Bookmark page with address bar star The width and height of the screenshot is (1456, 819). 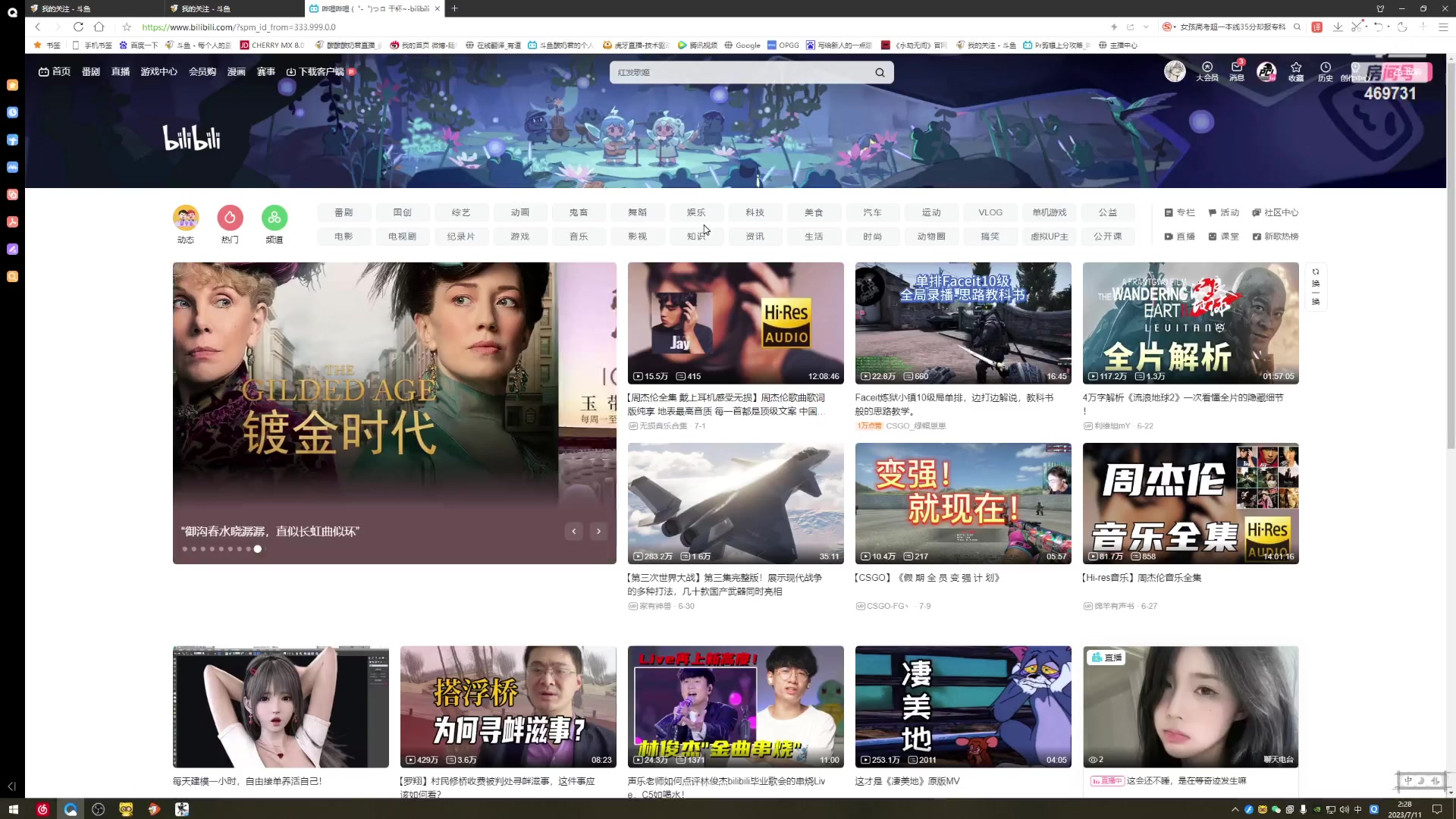tap(127, 27)
